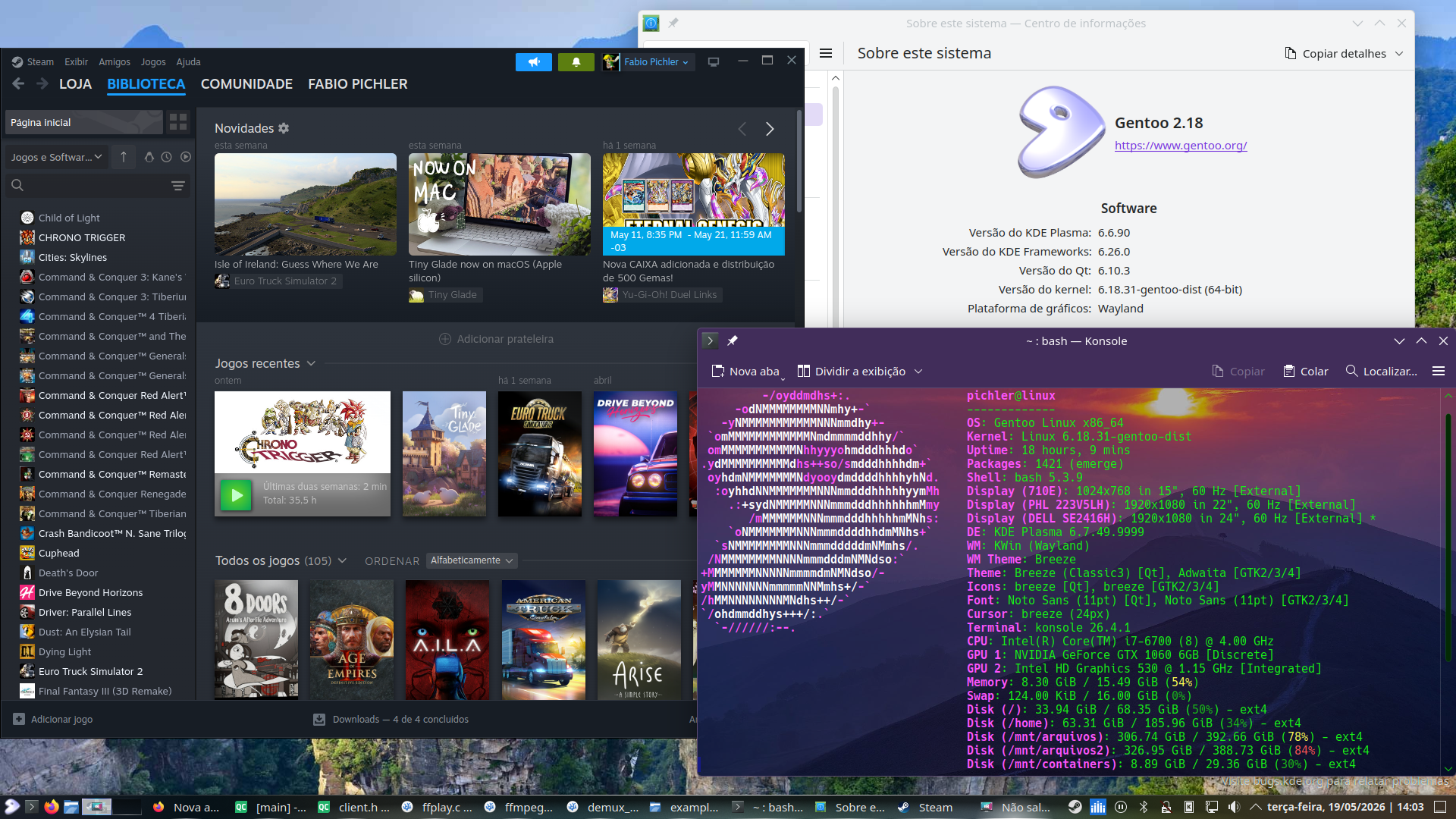Open the Jogos e Software filter dropdown
This screenshot has width=1456, height=819.
tap(56, 157)
